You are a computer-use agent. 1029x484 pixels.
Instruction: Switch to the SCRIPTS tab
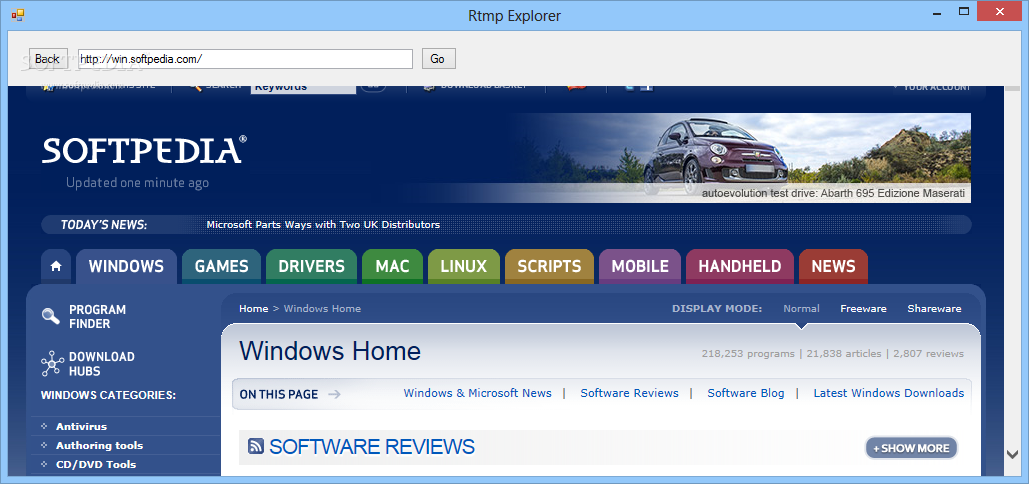pos(549,266)
